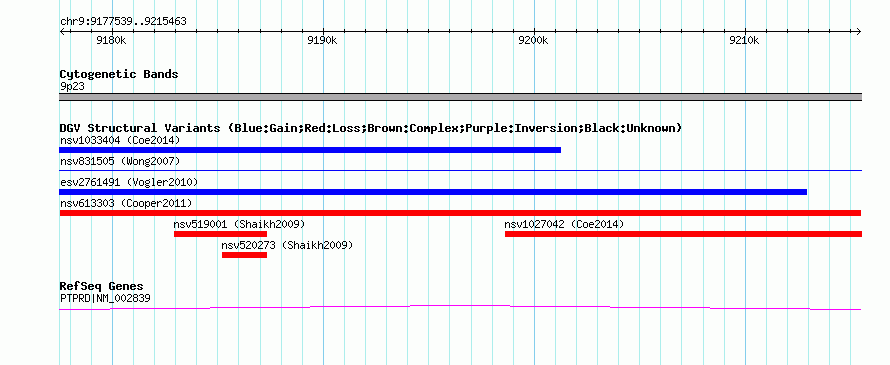Click the nsv1027042 (Coe2014) variant label

click(x=564, y=224)
